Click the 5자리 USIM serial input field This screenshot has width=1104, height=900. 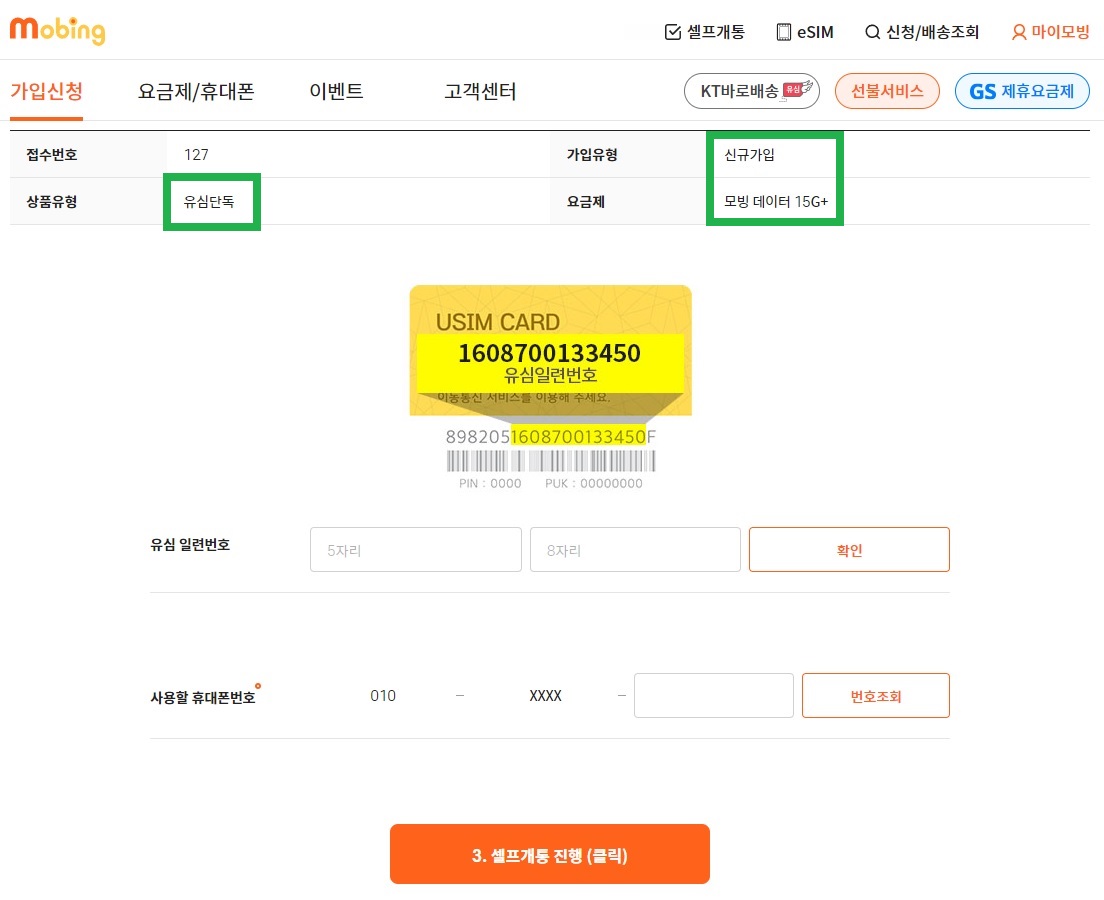(x=415, y=549)
